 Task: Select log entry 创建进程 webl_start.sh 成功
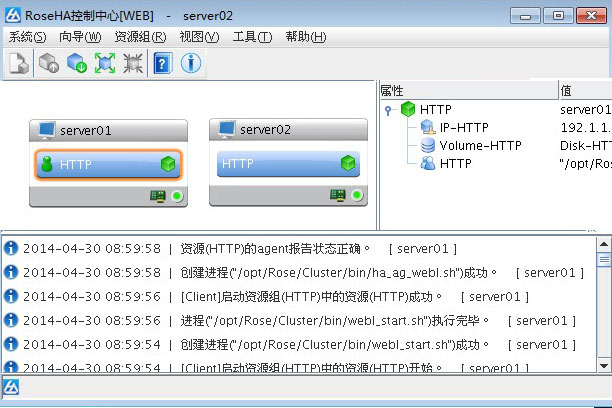coord(300,344)
